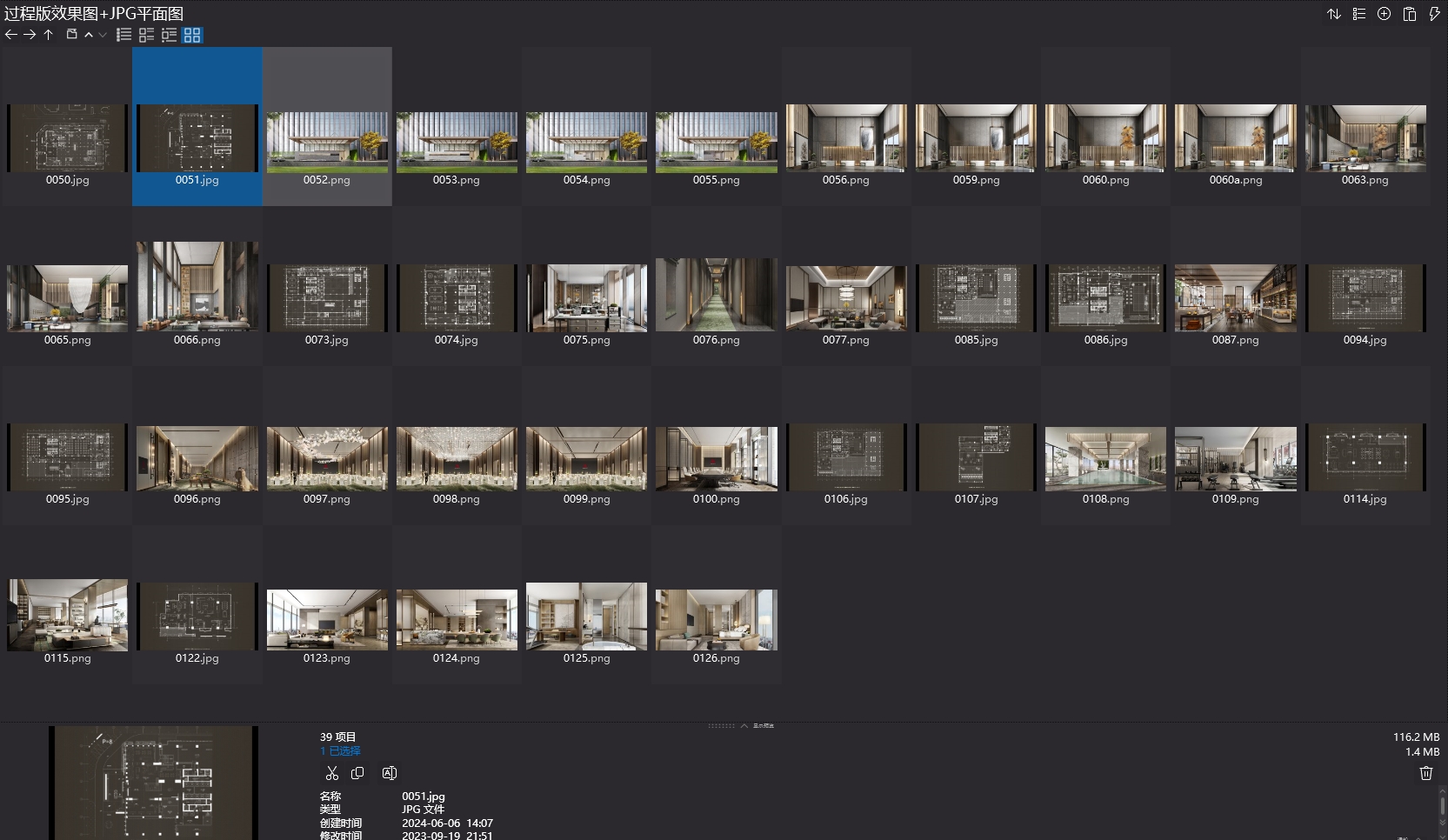Open the sort order options
Viewport: 1448px width, 840px height.
[1333, 14]
